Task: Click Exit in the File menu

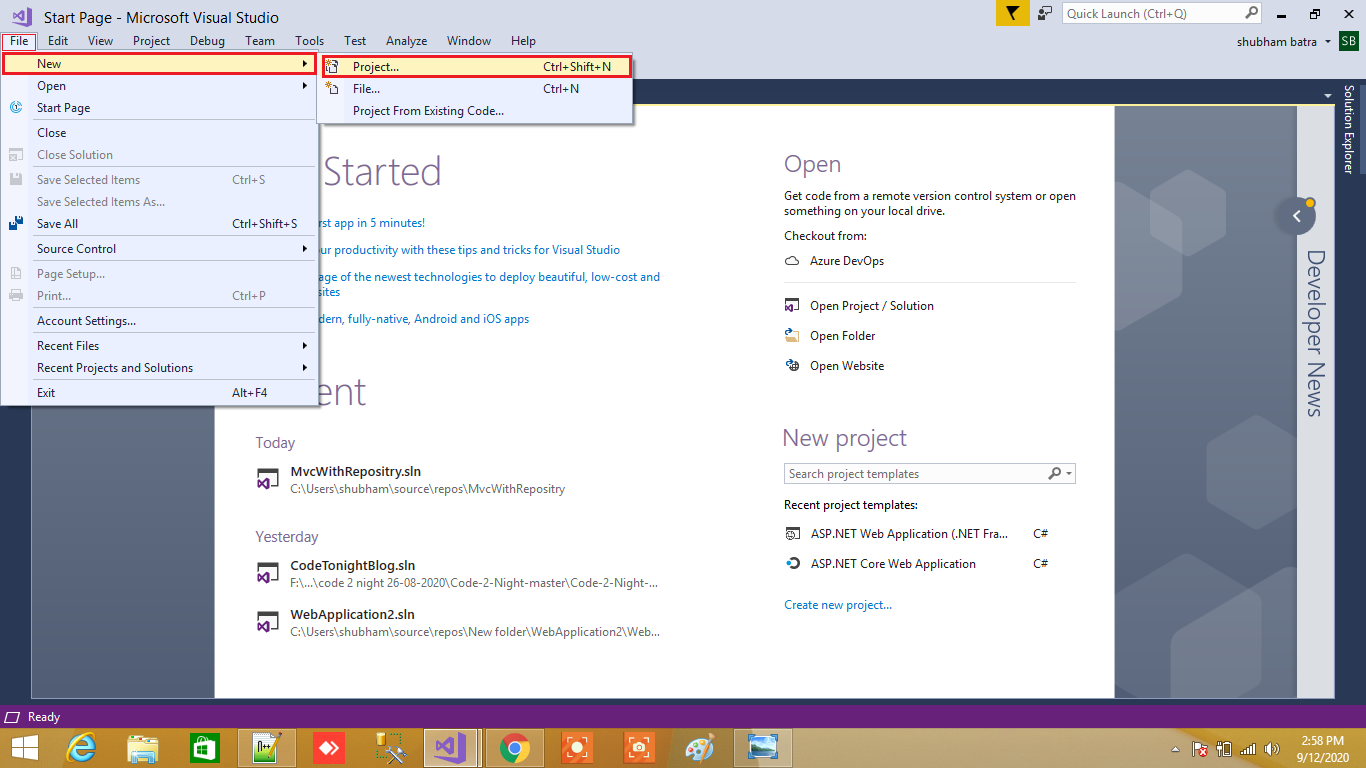Action: pyautogui.click(x=159, y=393)
